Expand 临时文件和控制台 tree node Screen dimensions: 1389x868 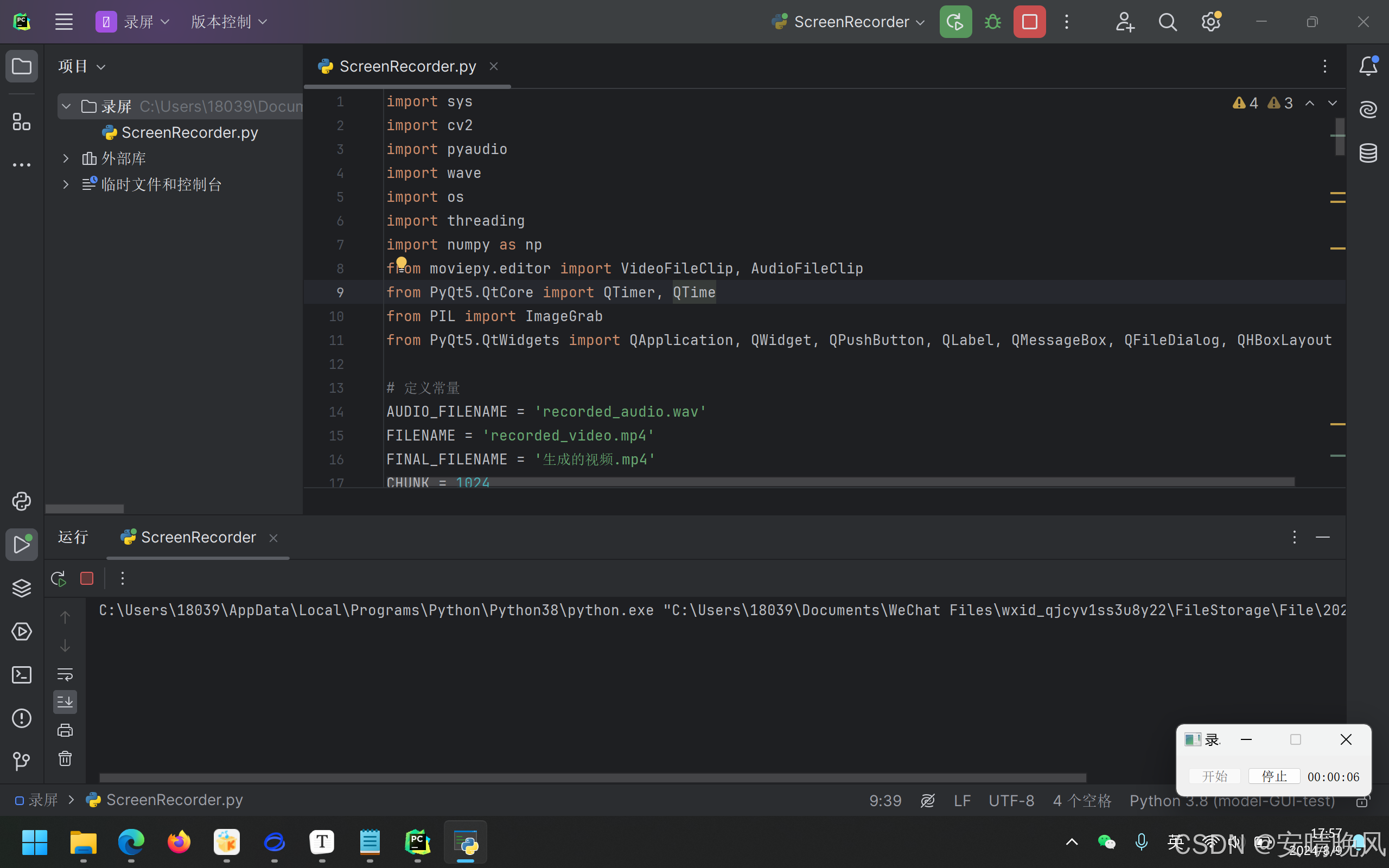(x=66, y=184)
